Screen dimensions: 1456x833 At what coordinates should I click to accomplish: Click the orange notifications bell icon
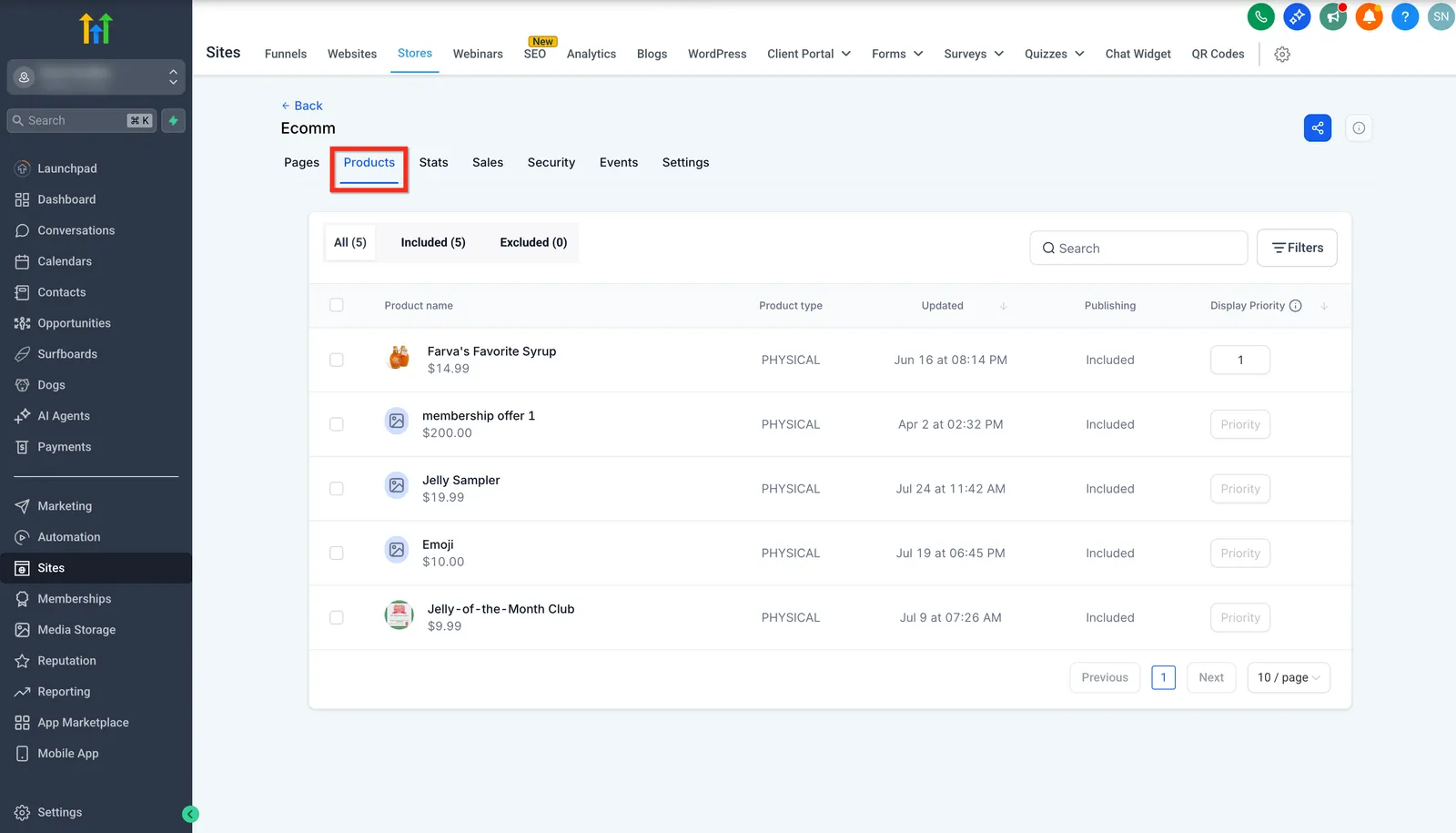pos(1369,16)
